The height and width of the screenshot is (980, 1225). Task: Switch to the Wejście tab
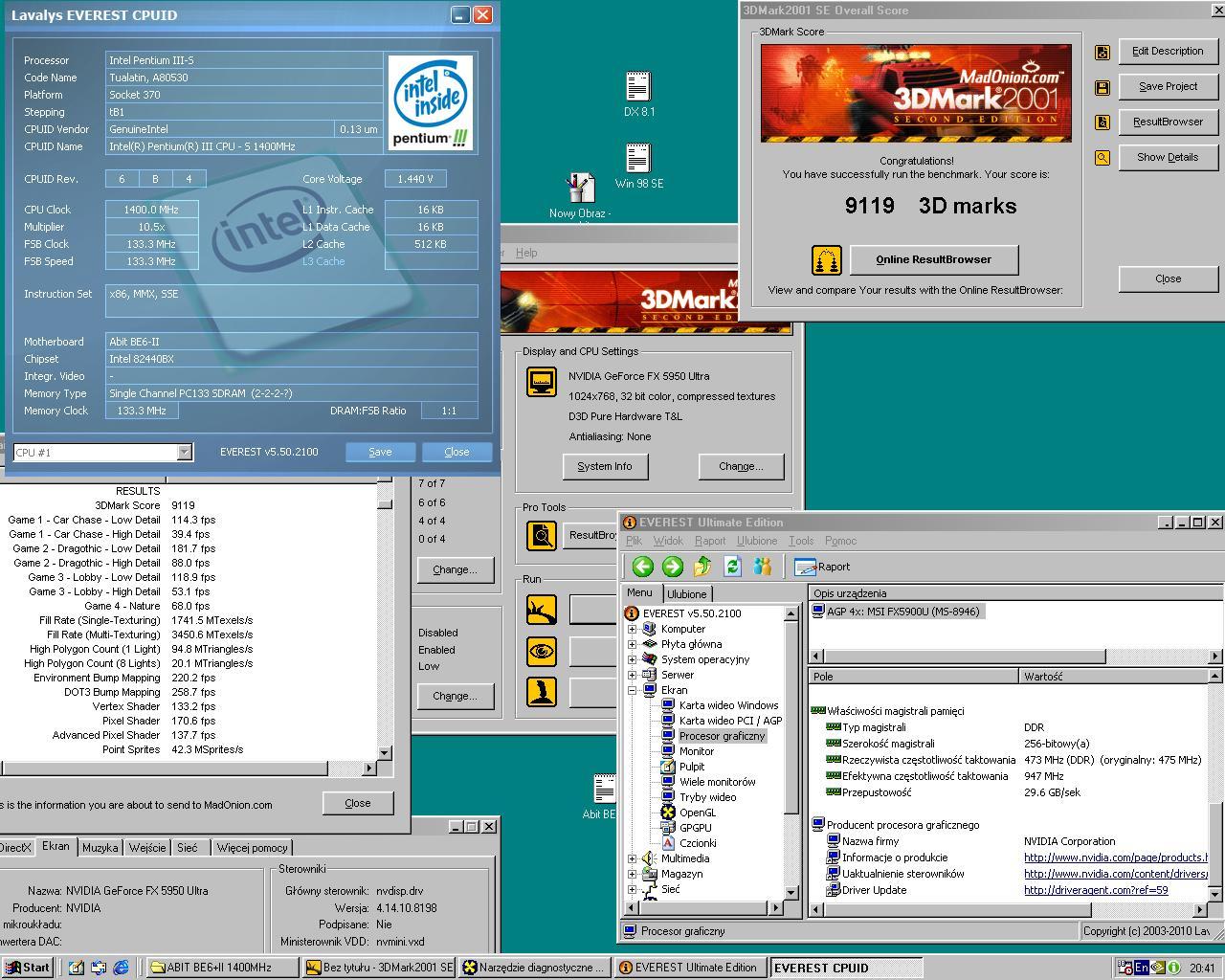[x=146, y=848]
